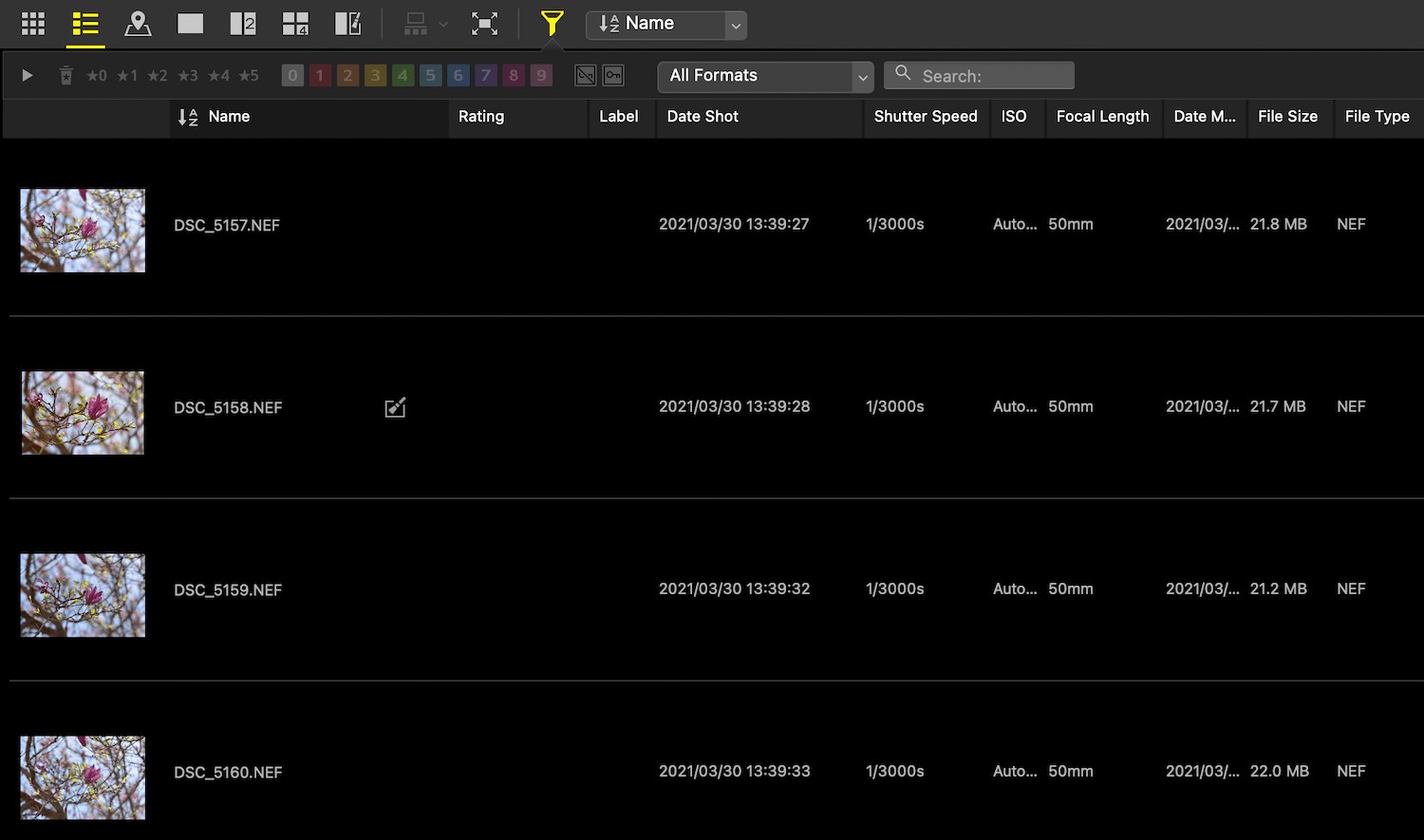Toggle the filter bar with the funnel icon

click(552, 24)
